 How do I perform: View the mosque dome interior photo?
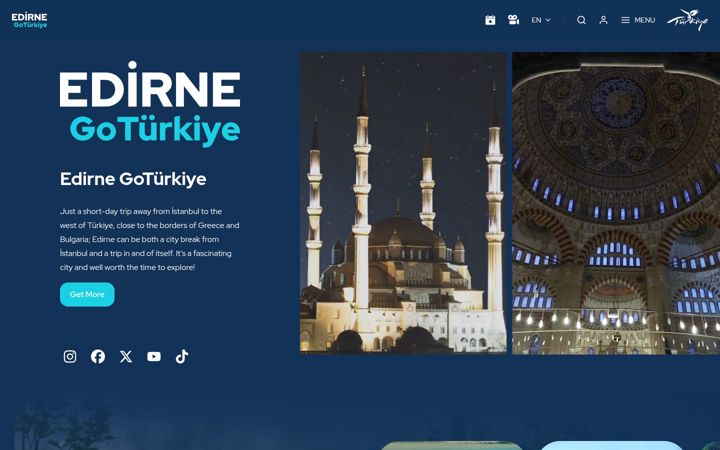coord(616,203)
